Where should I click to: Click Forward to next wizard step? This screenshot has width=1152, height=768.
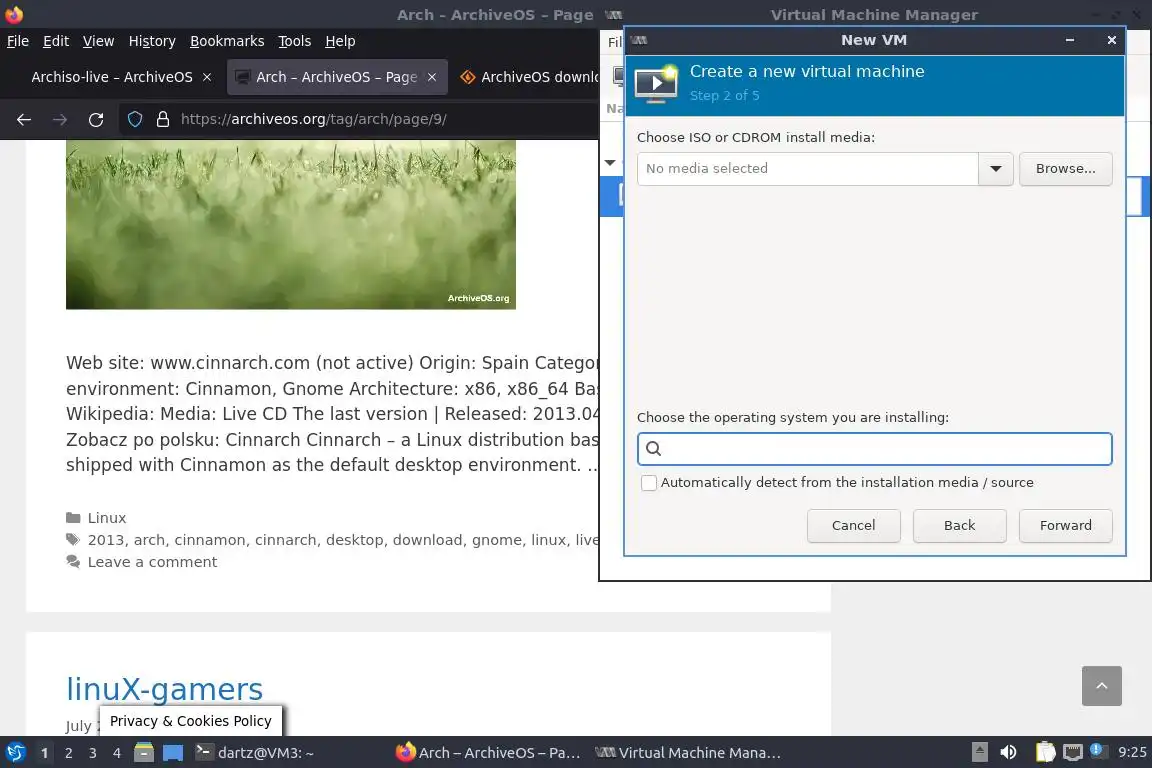pos(1065,525)
